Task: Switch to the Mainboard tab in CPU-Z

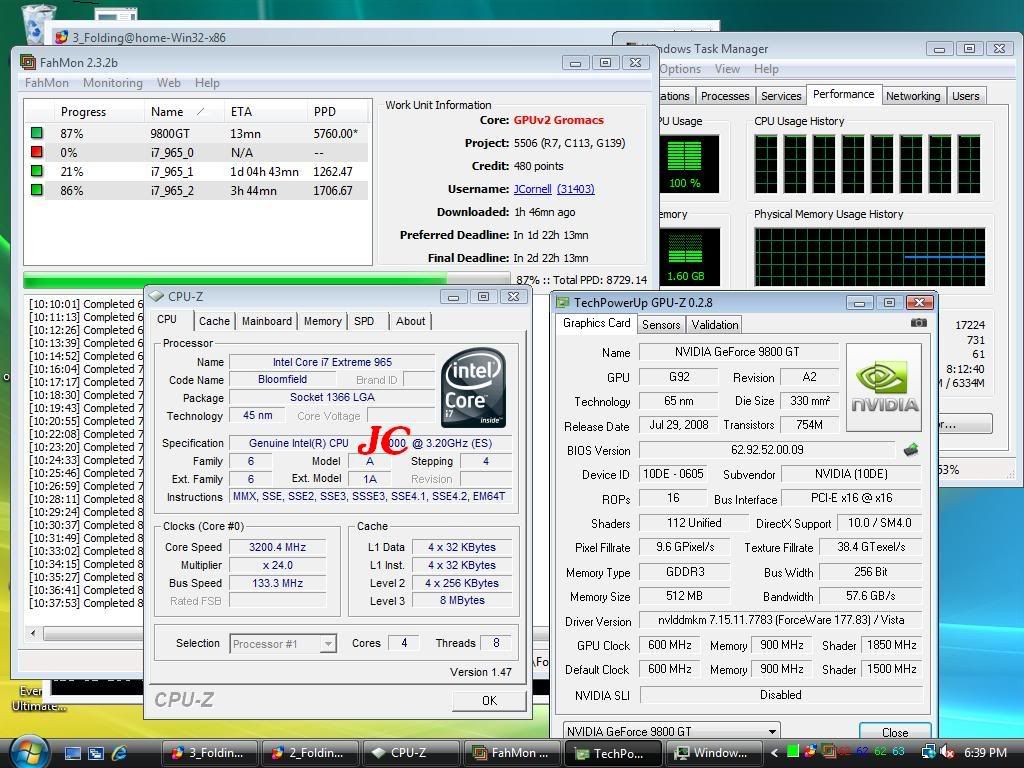Action: click(266, 321)
